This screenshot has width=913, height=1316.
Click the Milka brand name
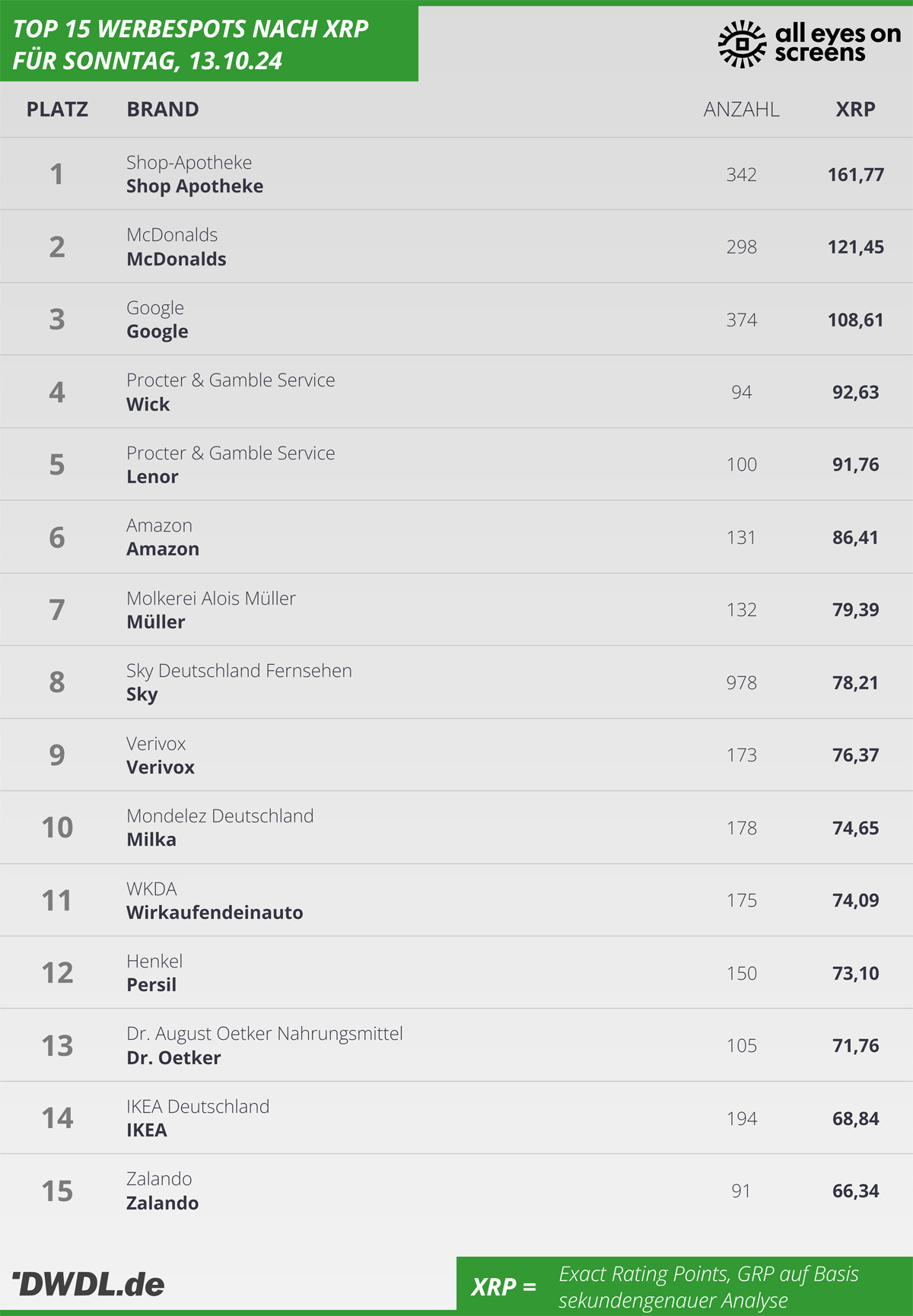click(151, 840)
